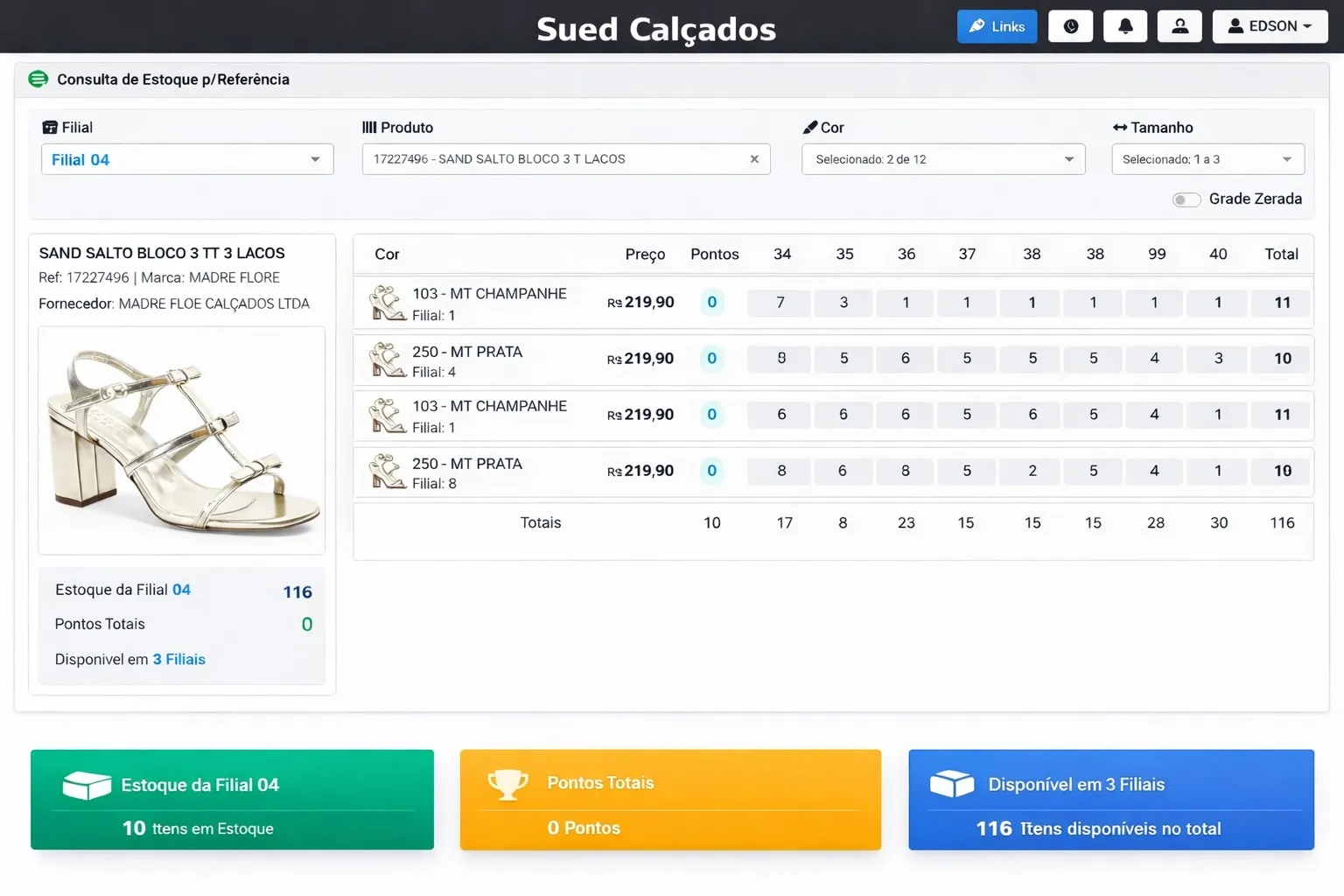Open the Filial 04 dropdown
The width and height of the screenshot is (1344, 896).
pos(187,159)
